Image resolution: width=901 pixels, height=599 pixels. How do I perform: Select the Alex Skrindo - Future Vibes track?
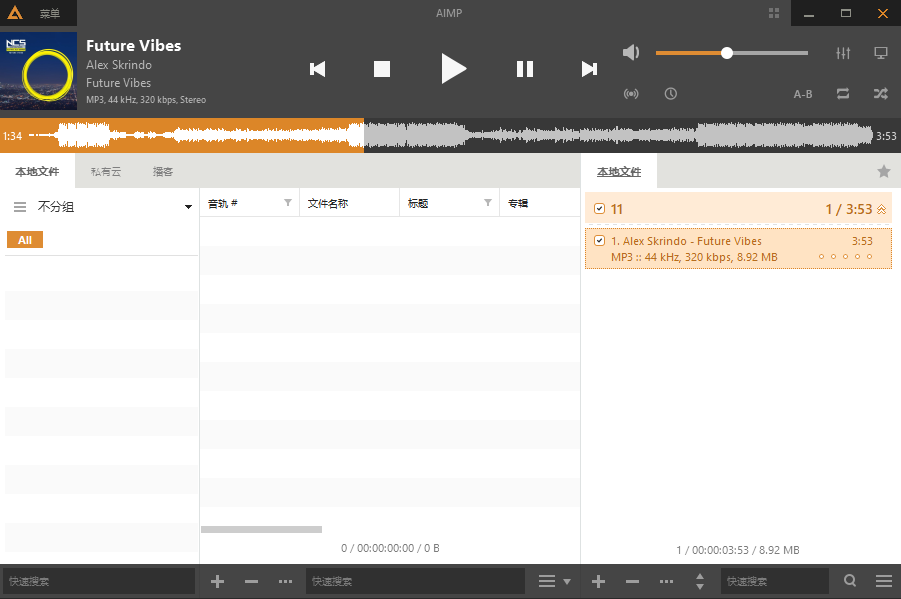(738, 248)
